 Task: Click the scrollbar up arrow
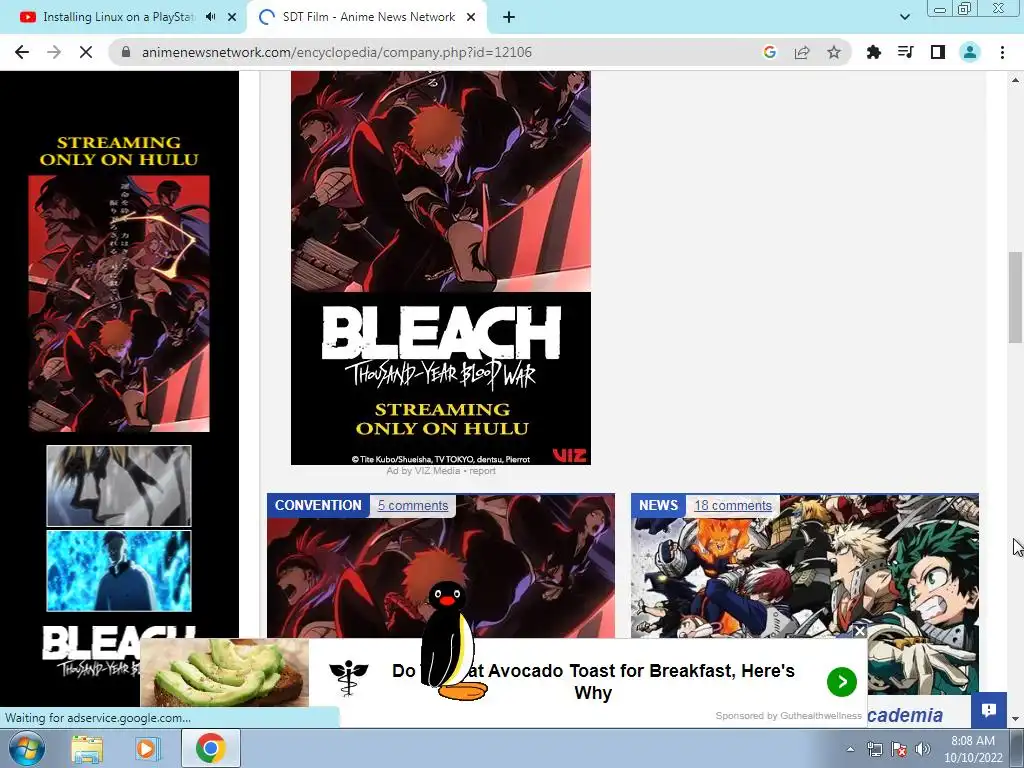click(x=1015, y=80)
